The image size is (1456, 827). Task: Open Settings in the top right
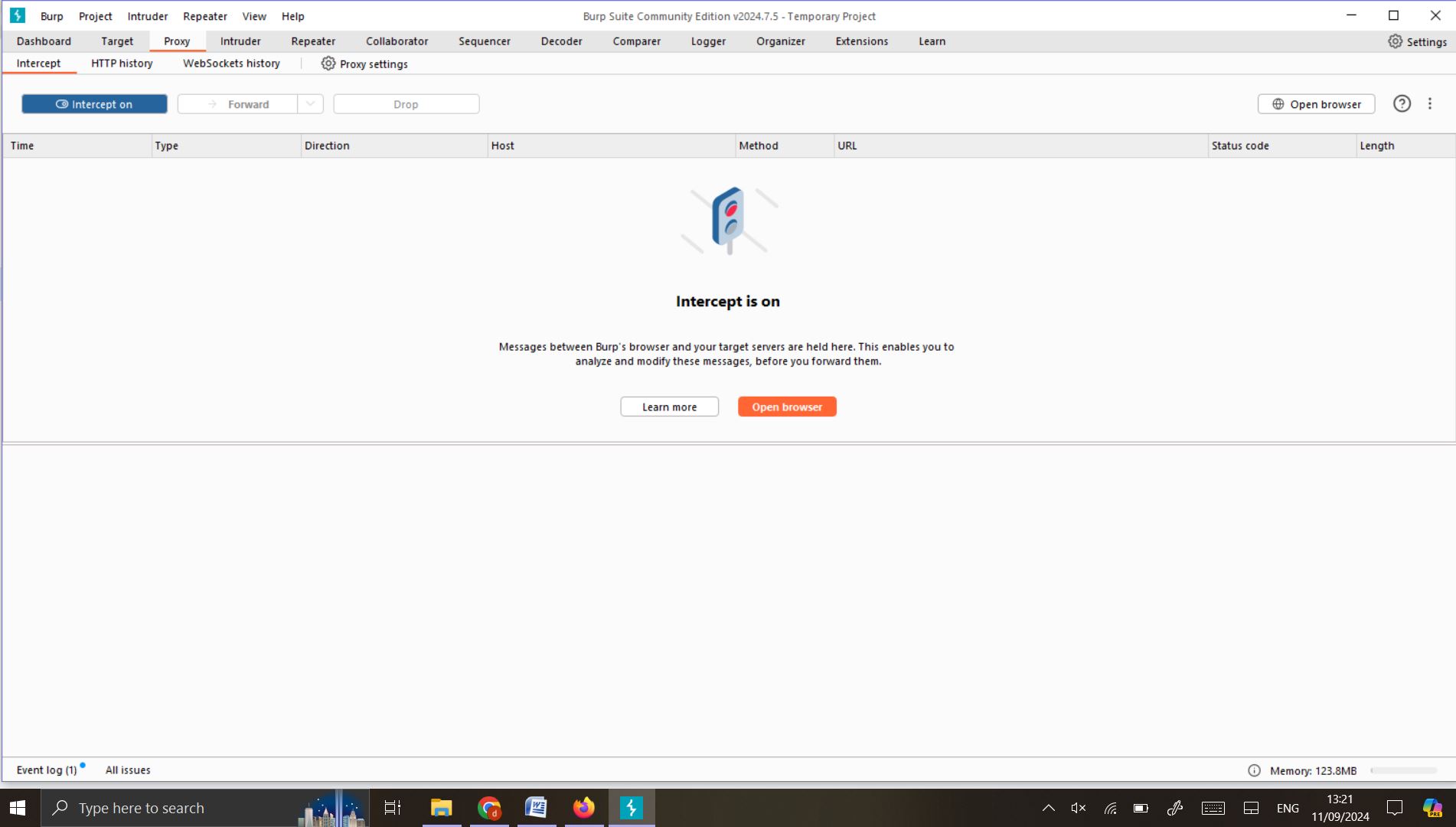point(1417,41)
